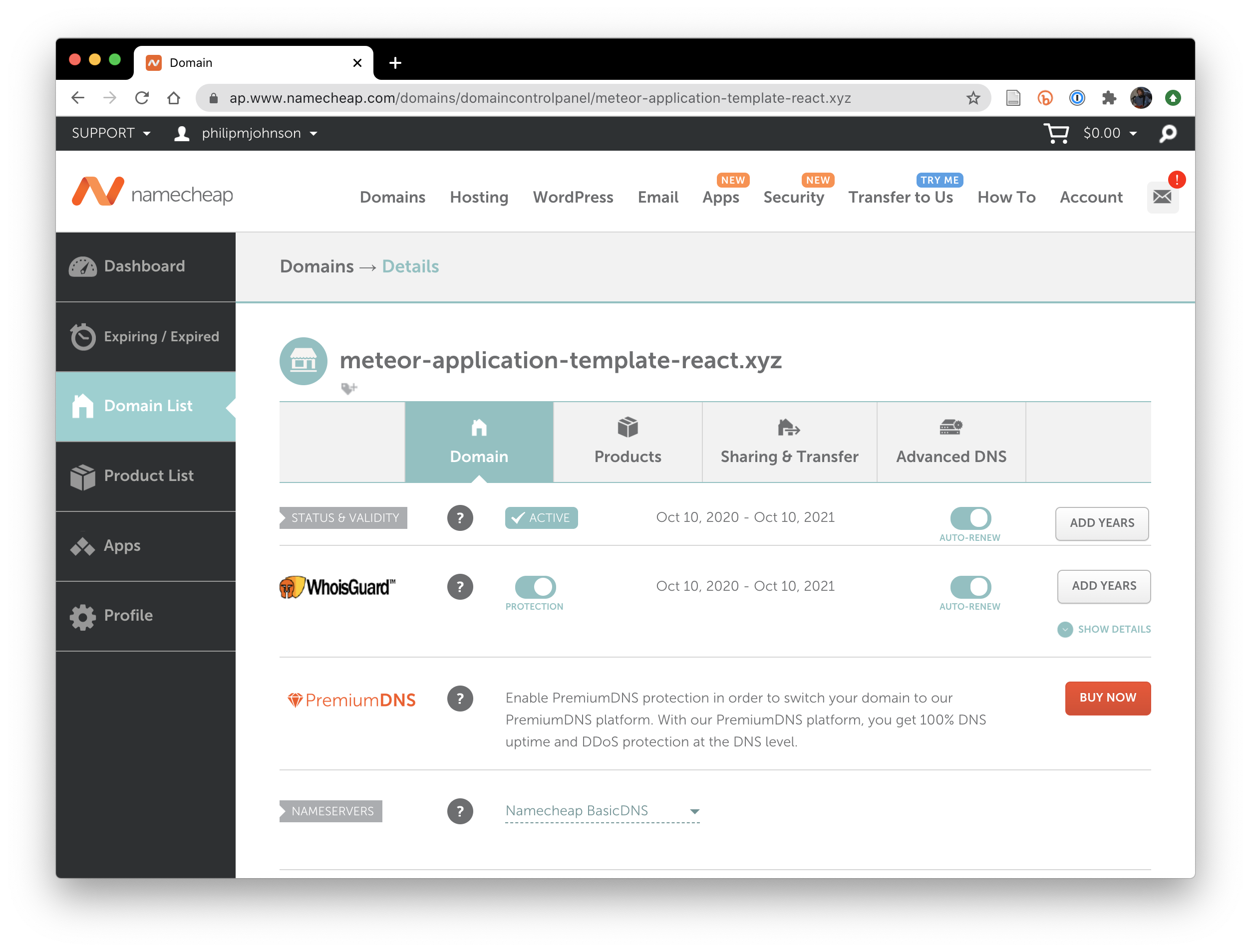Click the browser address bar URL
This screenshot has height=952, width=1251.
(x=539, y=98)
